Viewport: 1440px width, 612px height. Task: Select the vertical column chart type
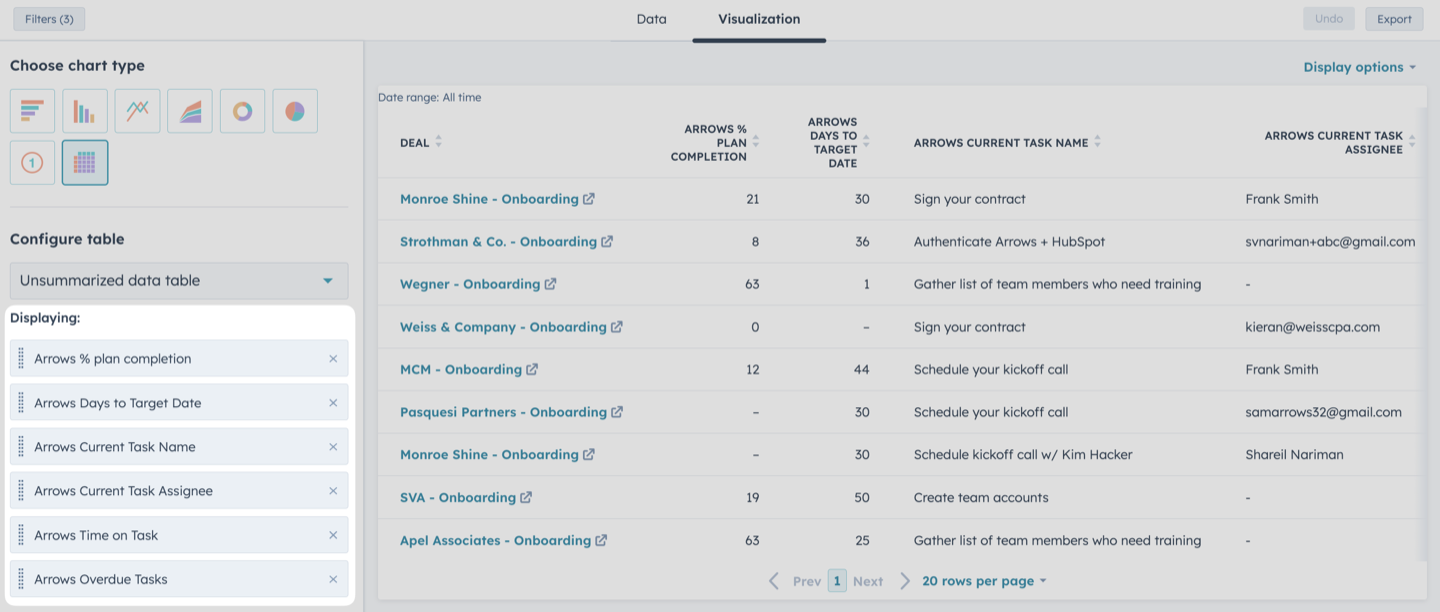85,111
